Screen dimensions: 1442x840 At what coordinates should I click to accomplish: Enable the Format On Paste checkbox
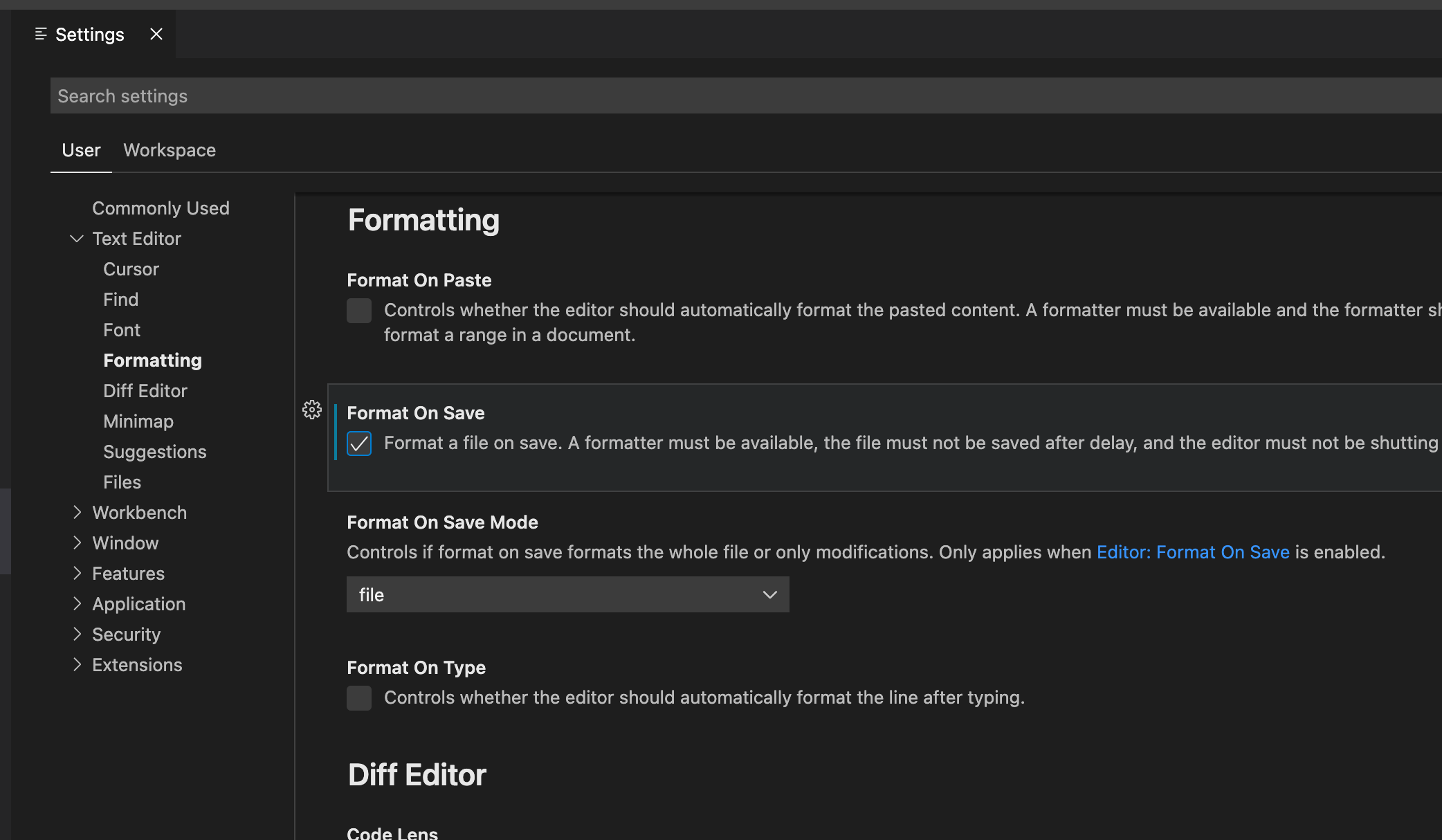(x=359, y=311)
